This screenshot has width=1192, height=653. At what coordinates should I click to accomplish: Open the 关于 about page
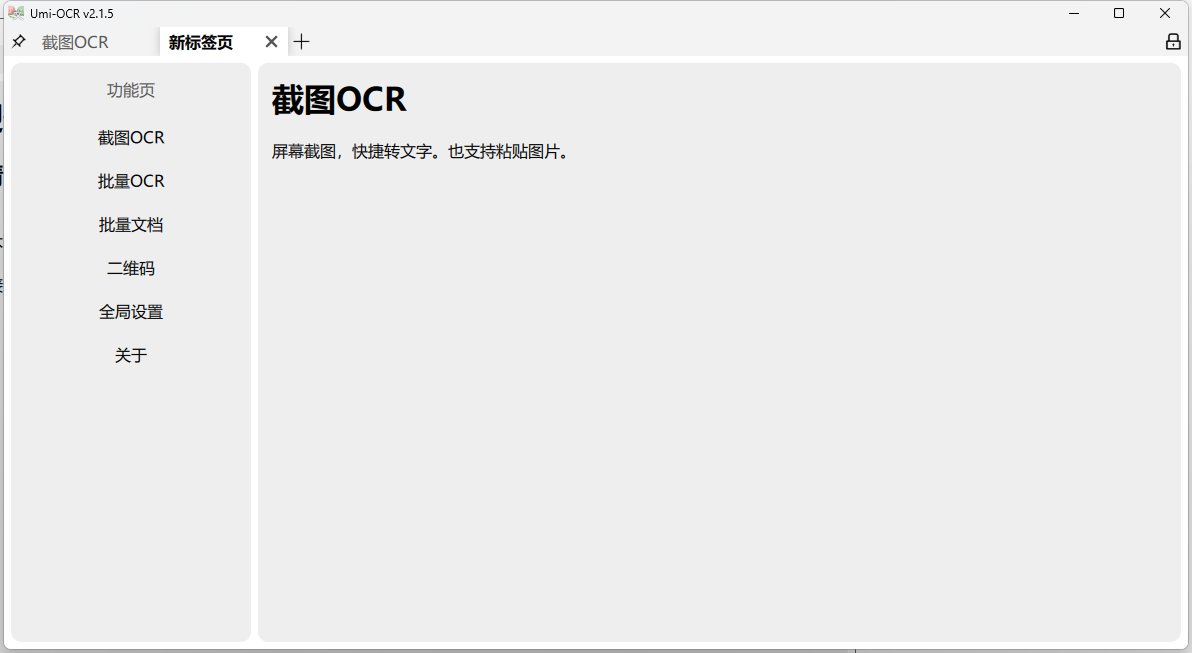pos(131,356)
